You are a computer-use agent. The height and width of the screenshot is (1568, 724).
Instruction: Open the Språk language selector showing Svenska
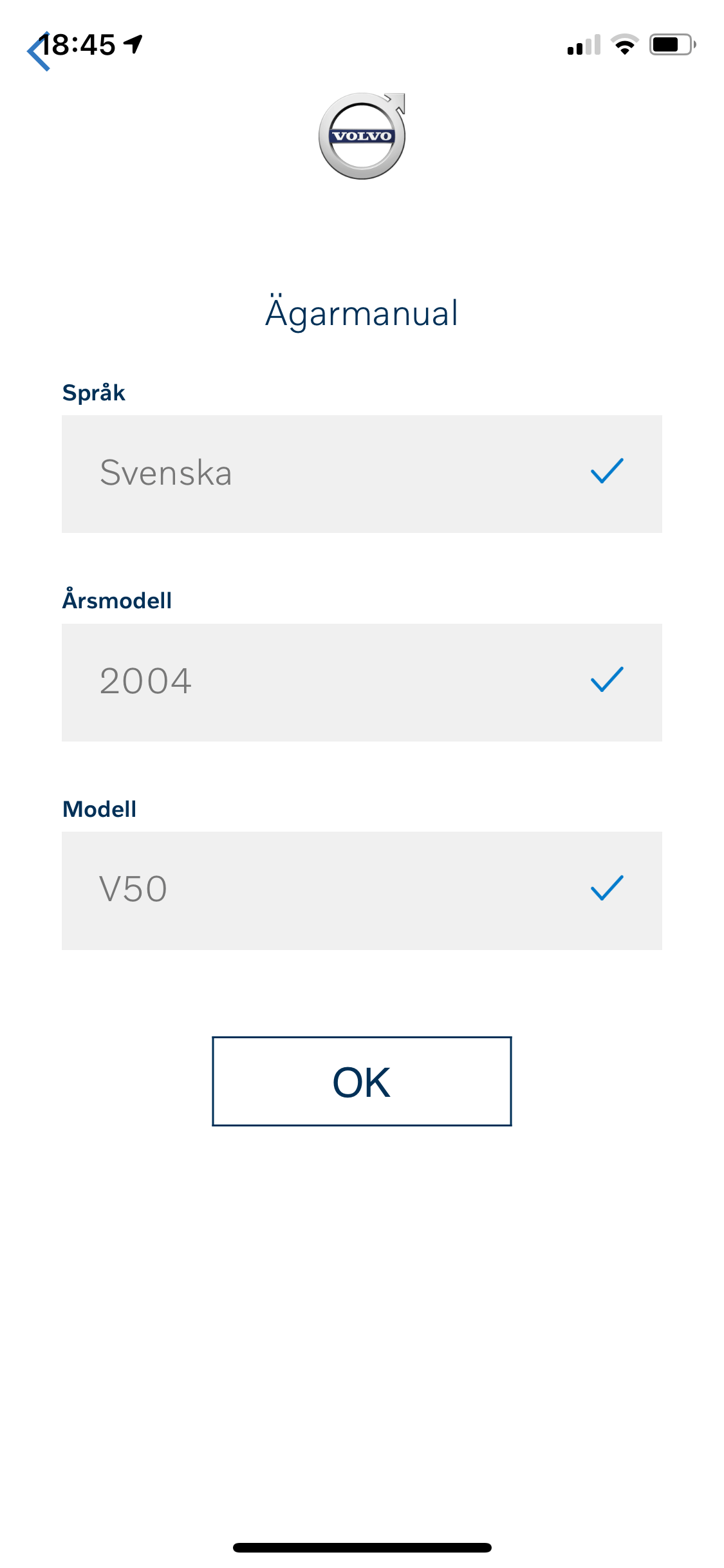(362, 474)
